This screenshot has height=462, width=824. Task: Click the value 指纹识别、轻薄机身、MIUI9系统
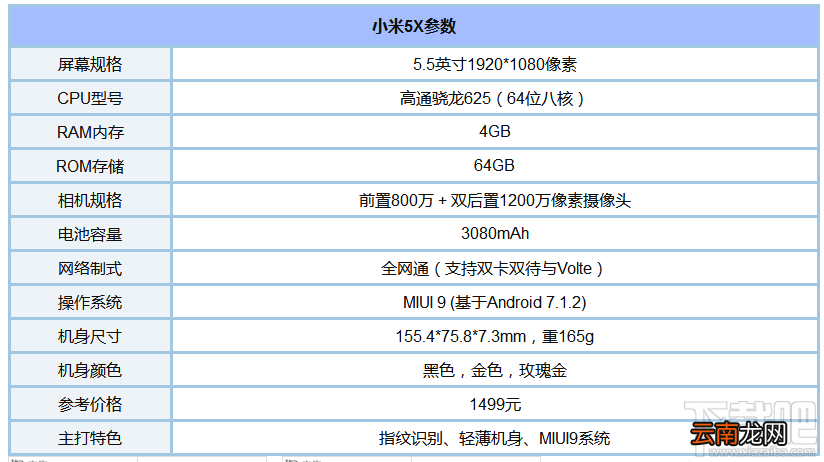(x=495, y=438)
